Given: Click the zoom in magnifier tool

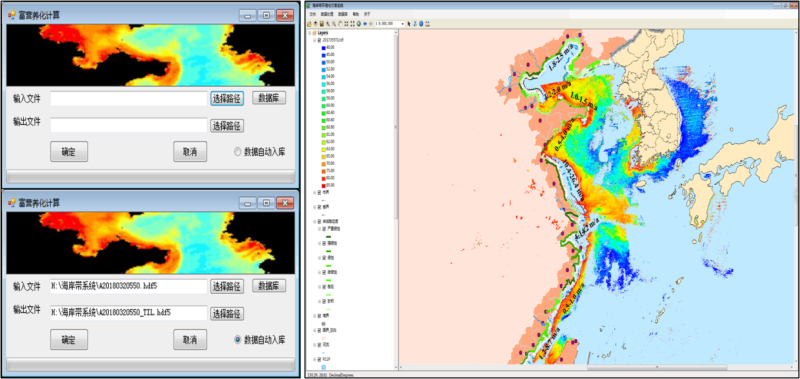Looking at the screenshot, I should (x=328, y=23).
